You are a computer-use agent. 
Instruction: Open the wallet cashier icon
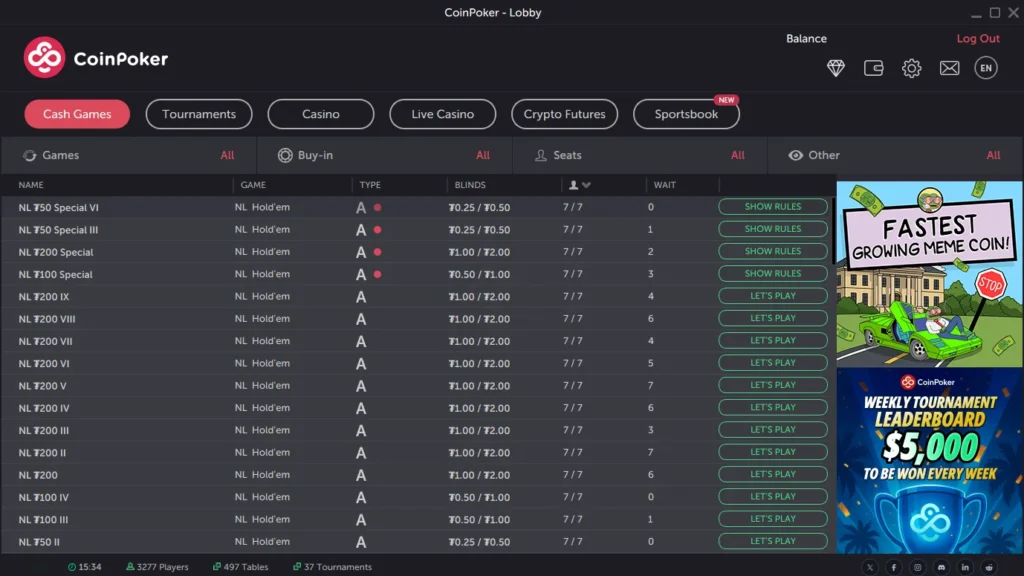coord(873,68)
